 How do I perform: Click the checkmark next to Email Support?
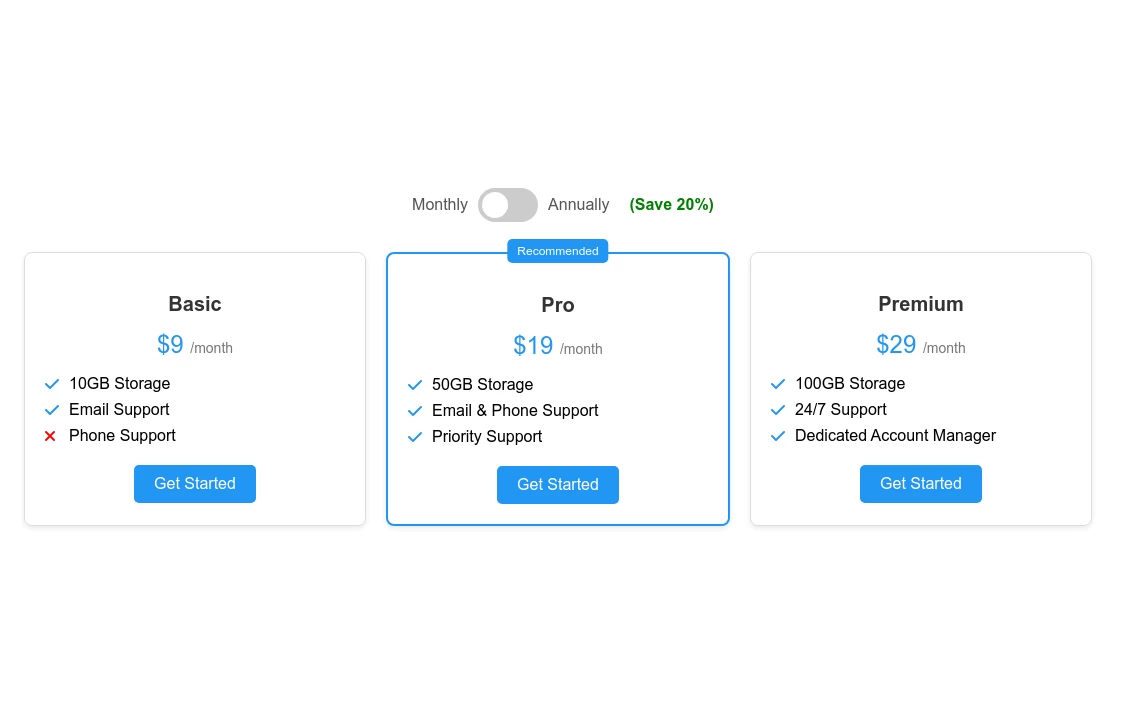[52, 410]
